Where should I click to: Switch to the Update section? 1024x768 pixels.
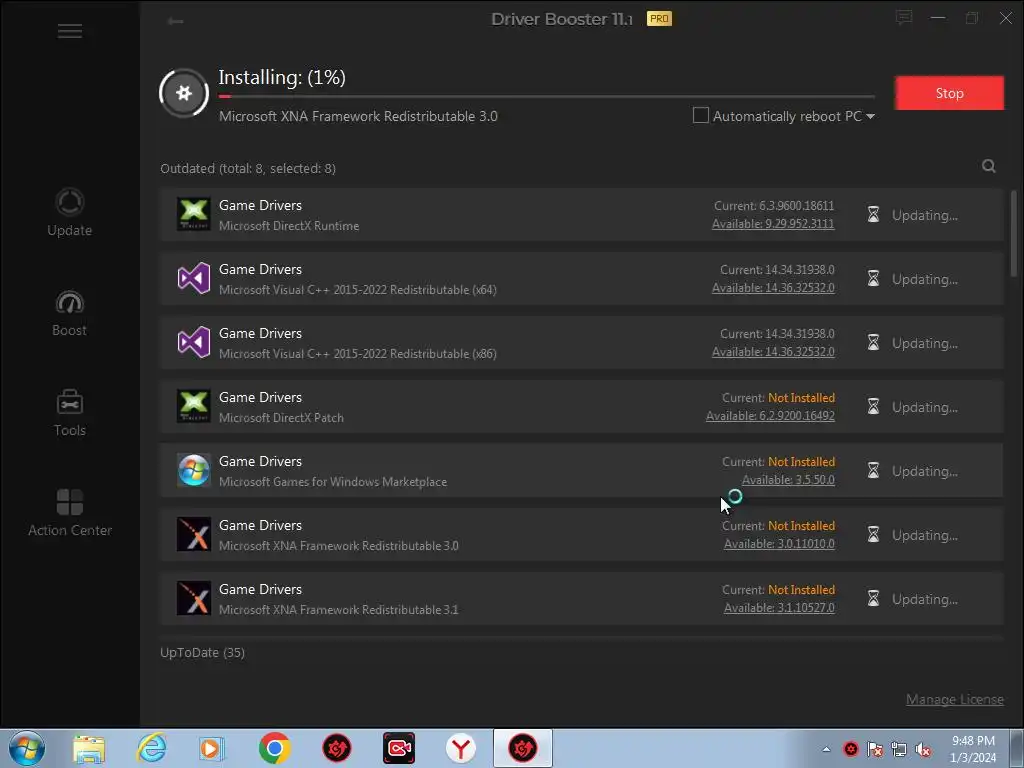(x=70, y=213)
